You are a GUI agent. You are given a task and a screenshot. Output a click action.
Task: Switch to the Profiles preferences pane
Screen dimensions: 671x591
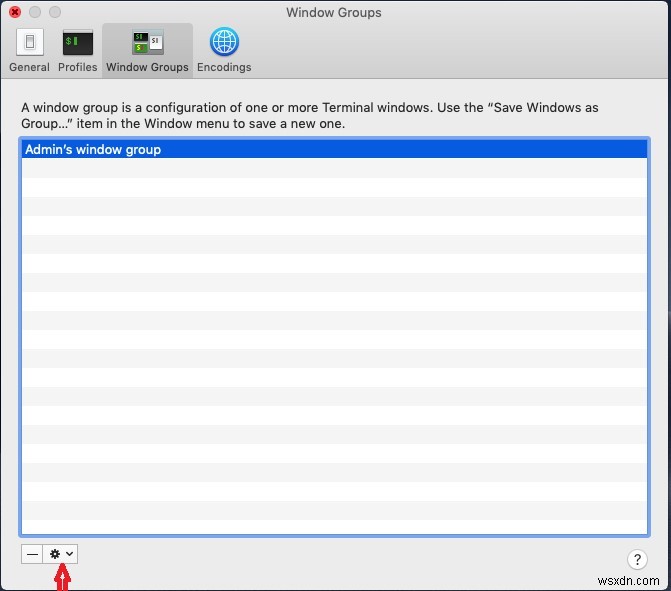[x=77, y=50]
